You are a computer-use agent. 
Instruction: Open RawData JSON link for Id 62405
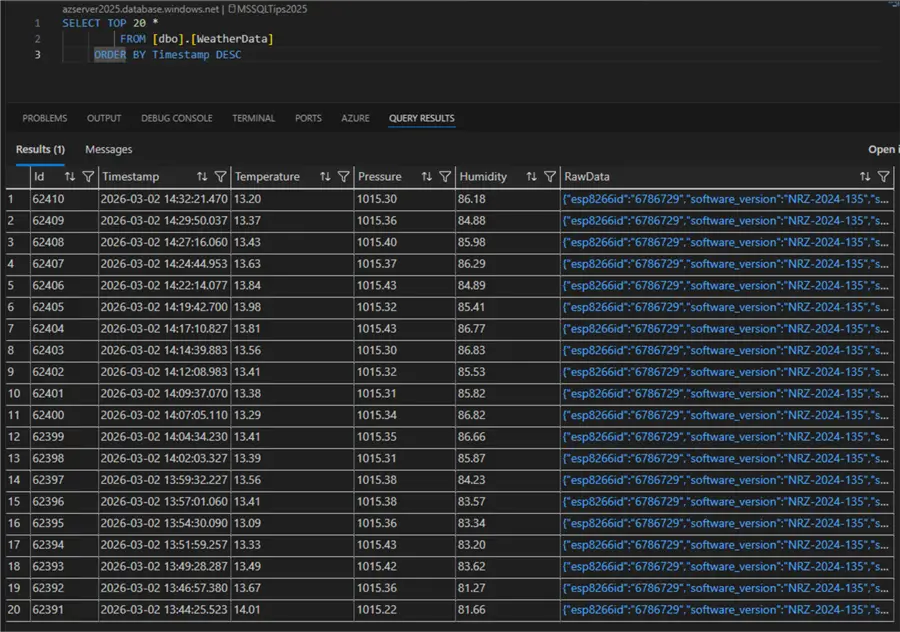click(x=726, y=307)
